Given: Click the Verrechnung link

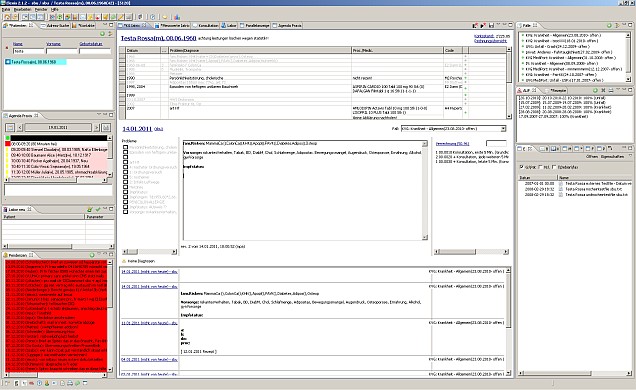Looking at the screenshot, I should click(x=452, y=144).
